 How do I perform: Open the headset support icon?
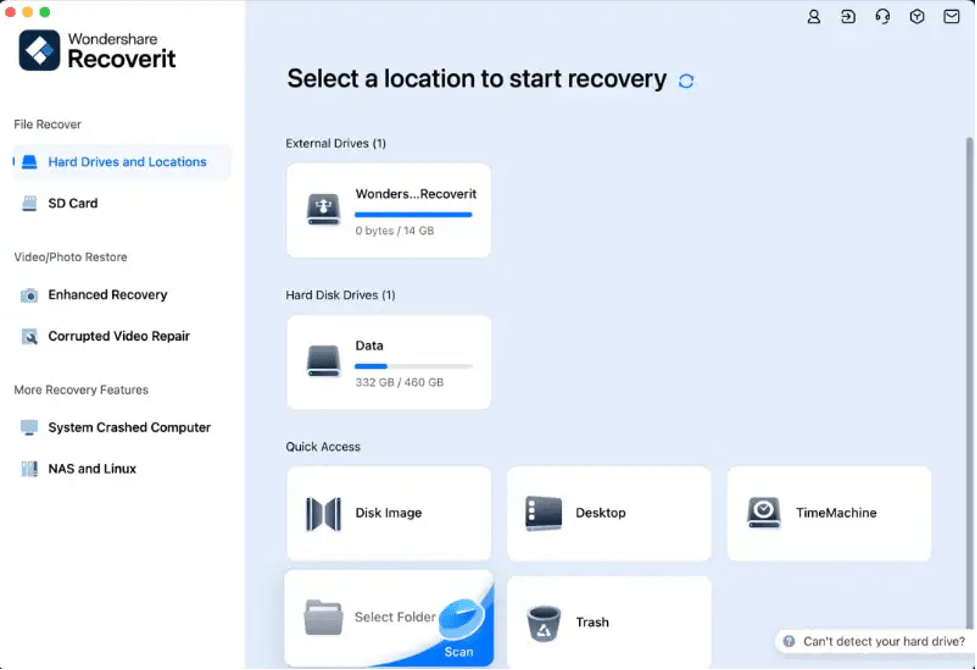pos(882,17)
